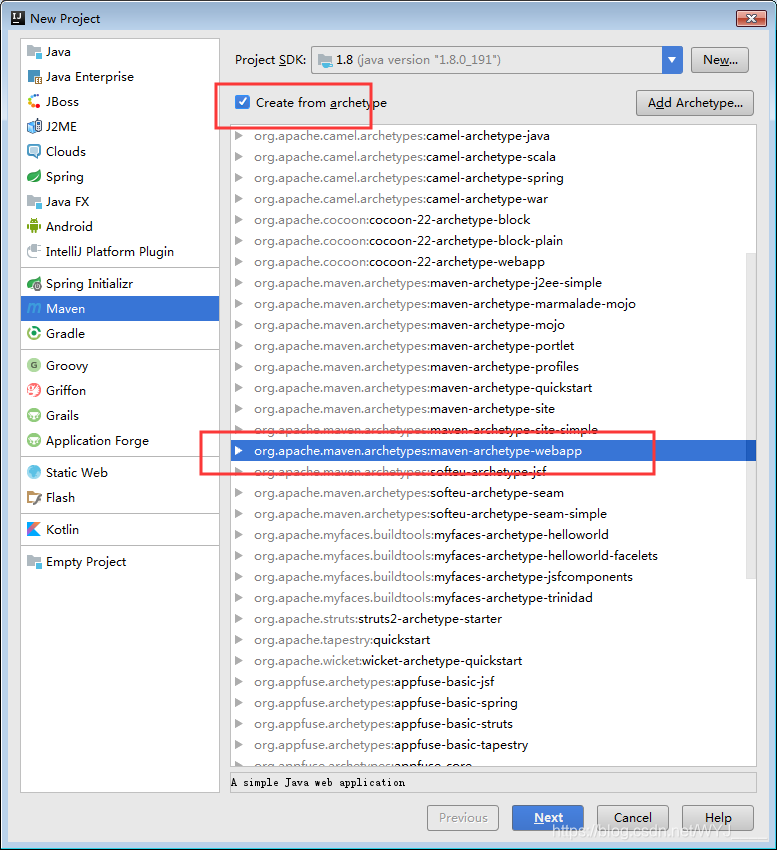Expand the cocoon-22-archetype-webapp node

click(239, 262)
